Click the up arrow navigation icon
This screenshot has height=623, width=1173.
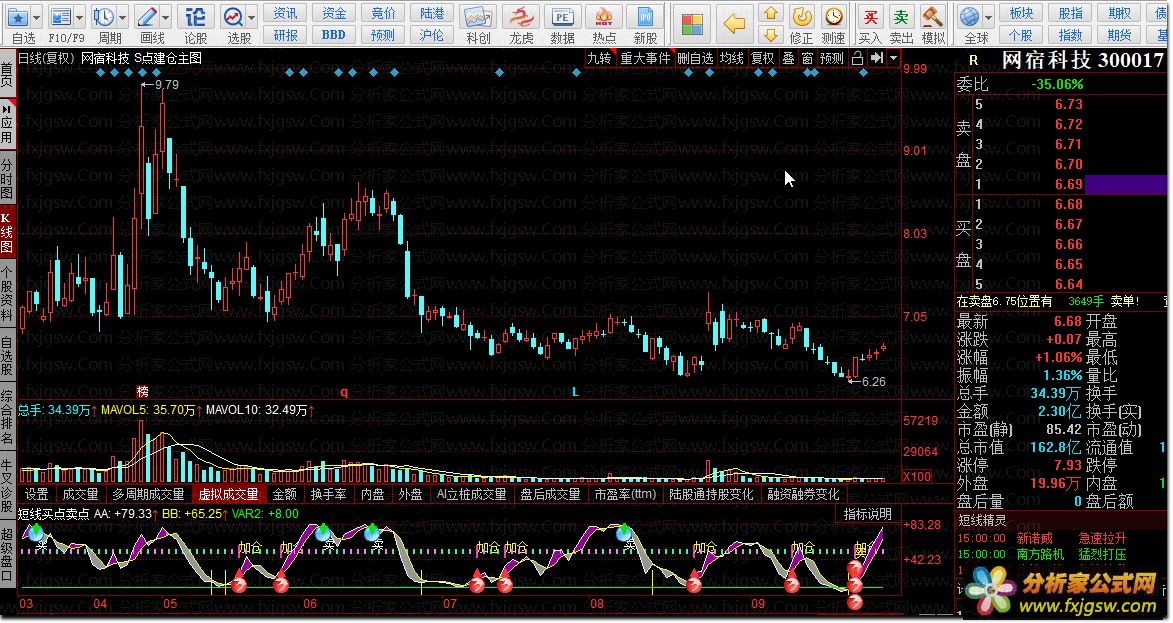point(771,14)
